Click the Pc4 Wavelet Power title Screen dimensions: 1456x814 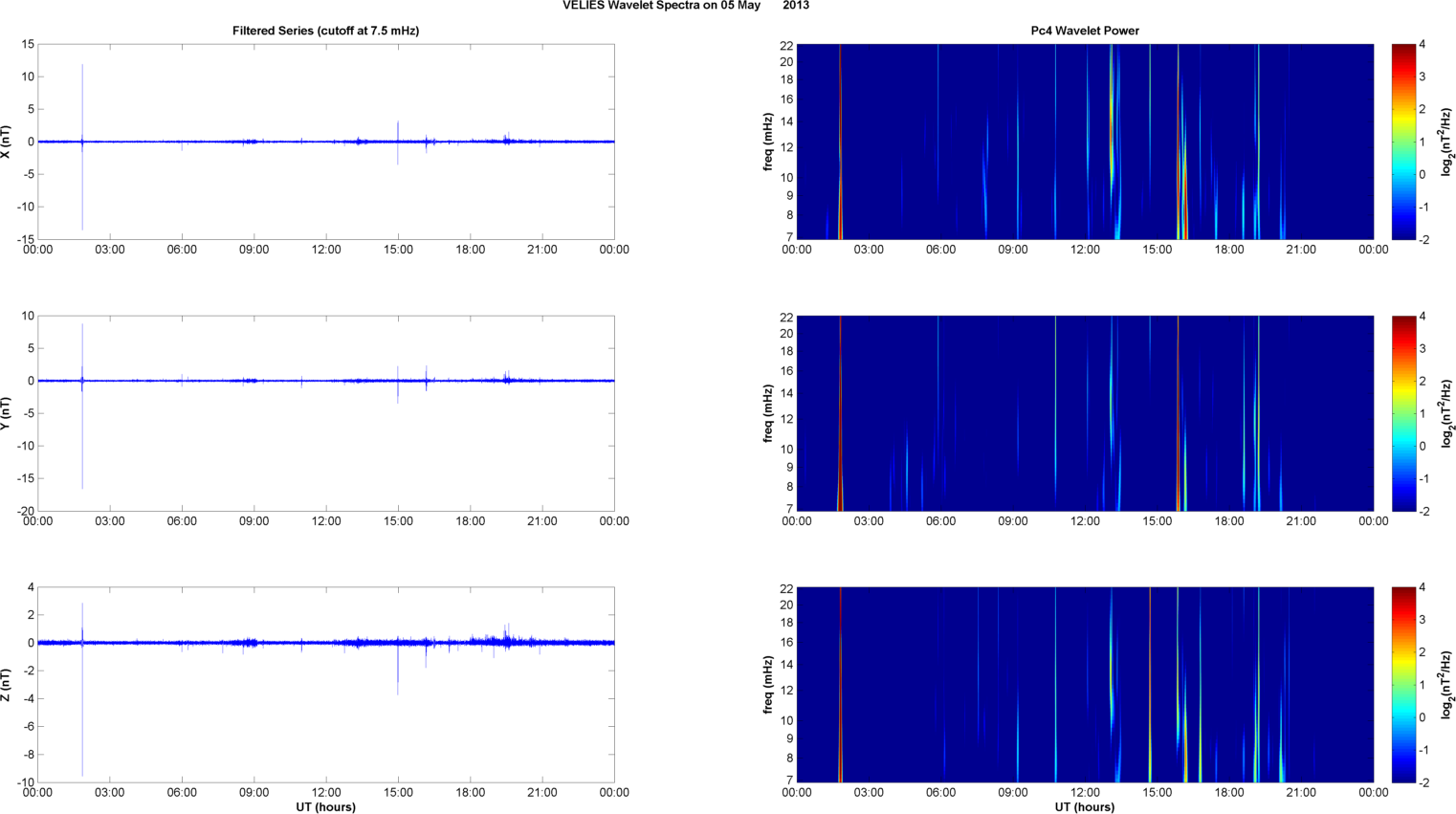1084,31
